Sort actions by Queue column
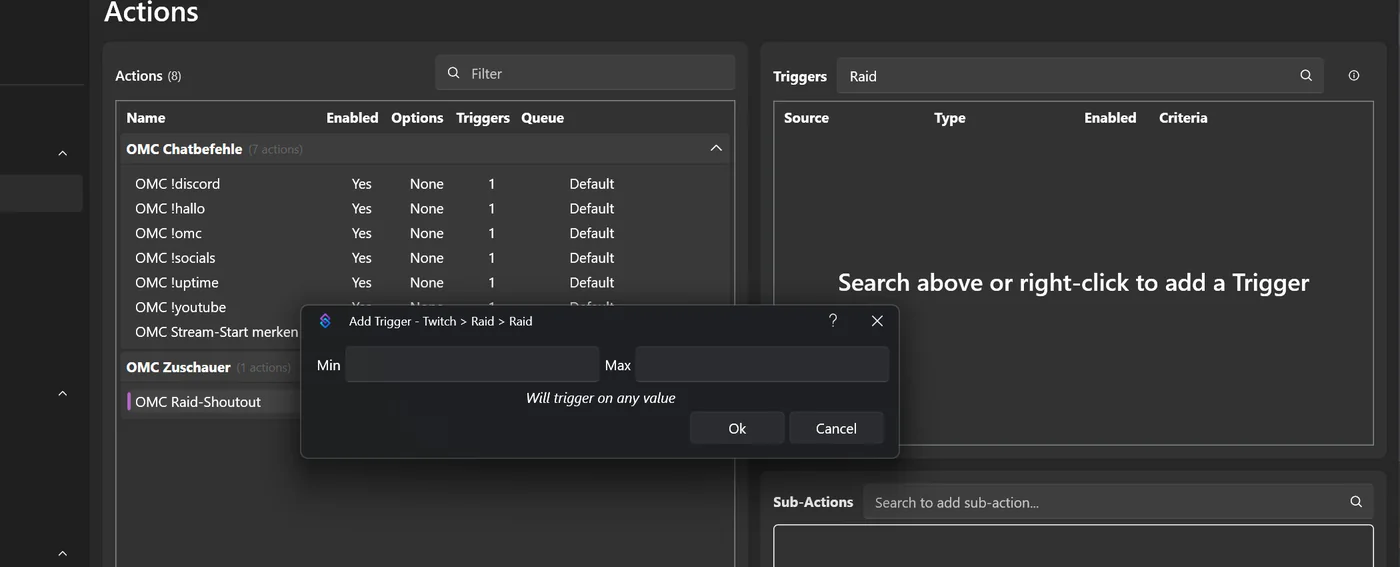 pos(543,118)
